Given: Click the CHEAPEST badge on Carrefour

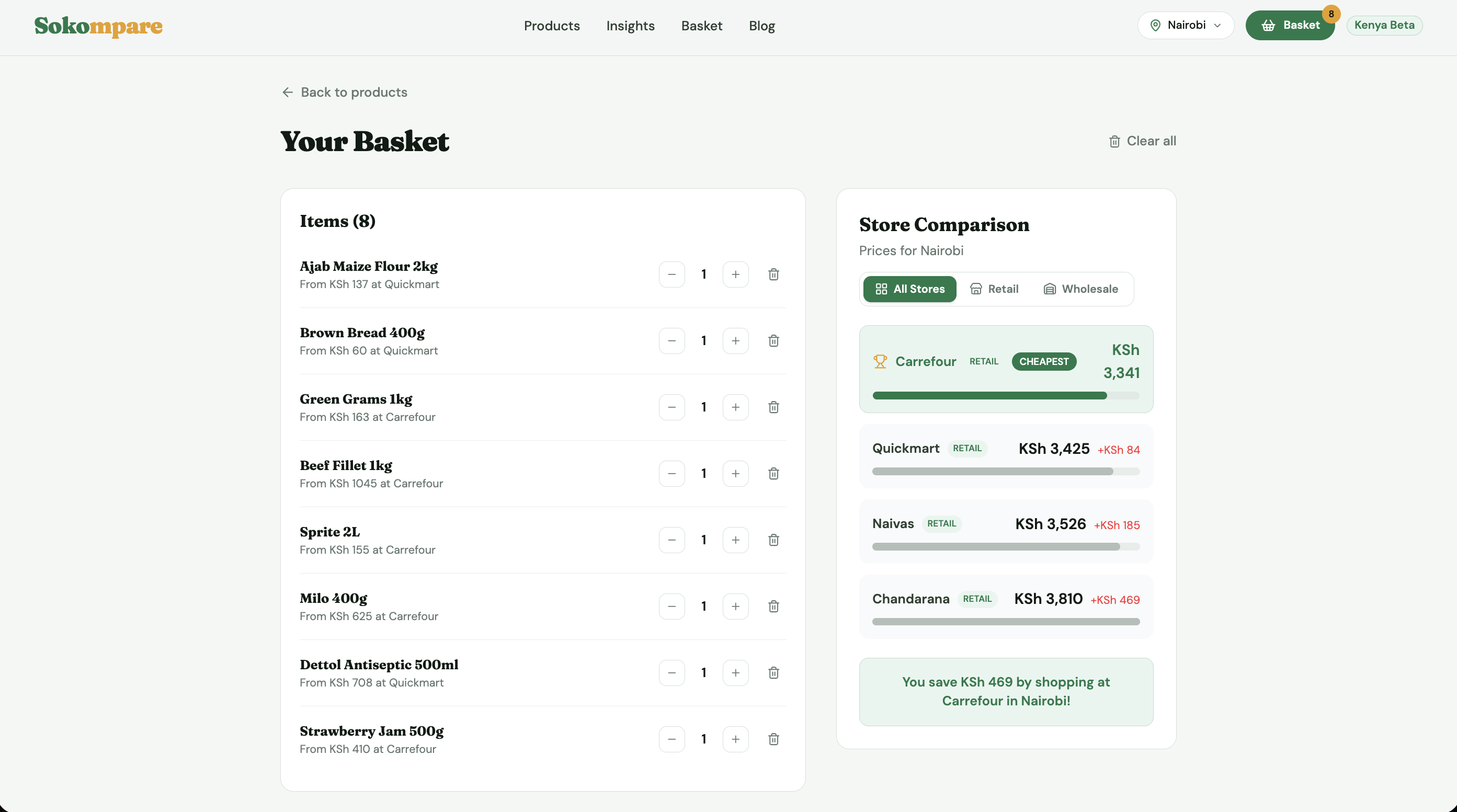Looking at the screenshot, I should (x=1043, y=361).
